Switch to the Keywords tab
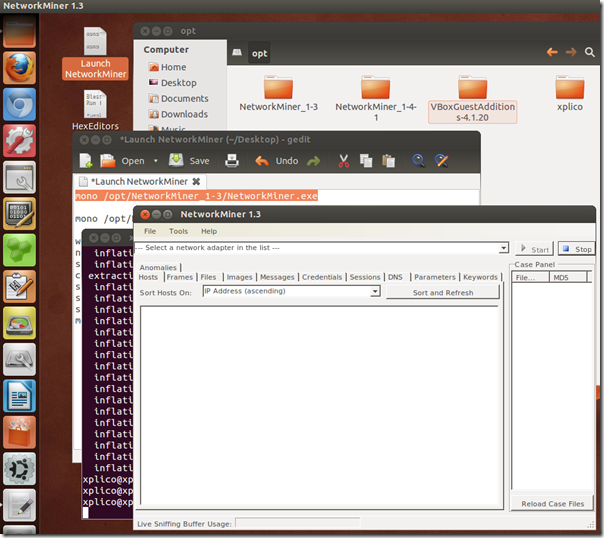The image size is (604, 538). pyautogui.click(x=480, y=277)
